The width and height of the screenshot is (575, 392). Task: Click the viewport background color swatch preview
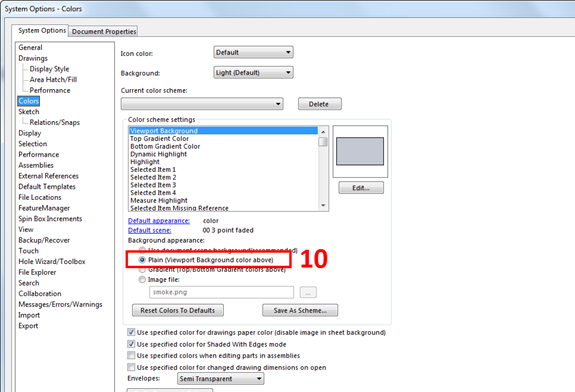pos(360,151)
